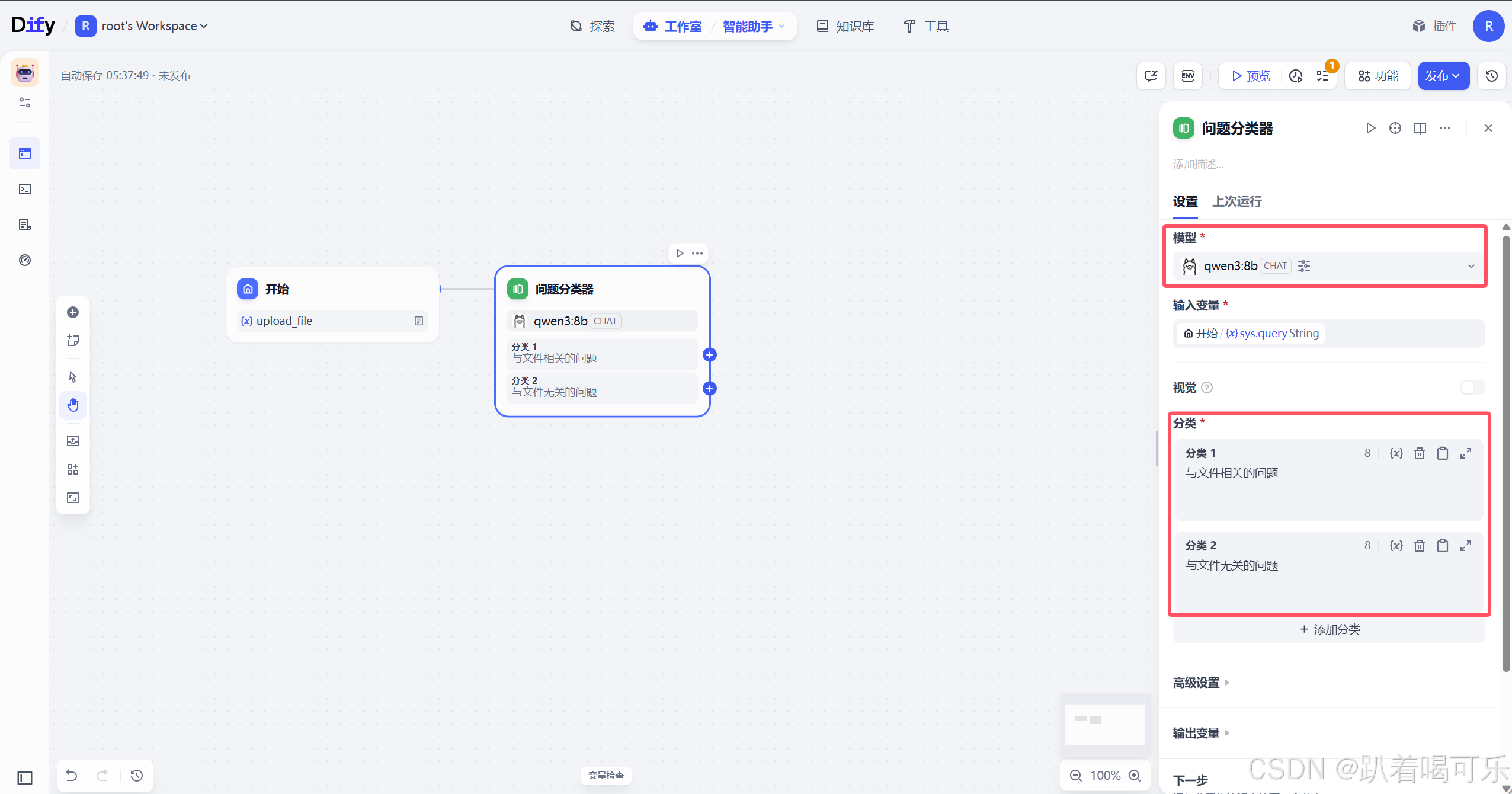Click the 预览 preview button
The image size is (1512, 794).
(x=1251, y=76)
